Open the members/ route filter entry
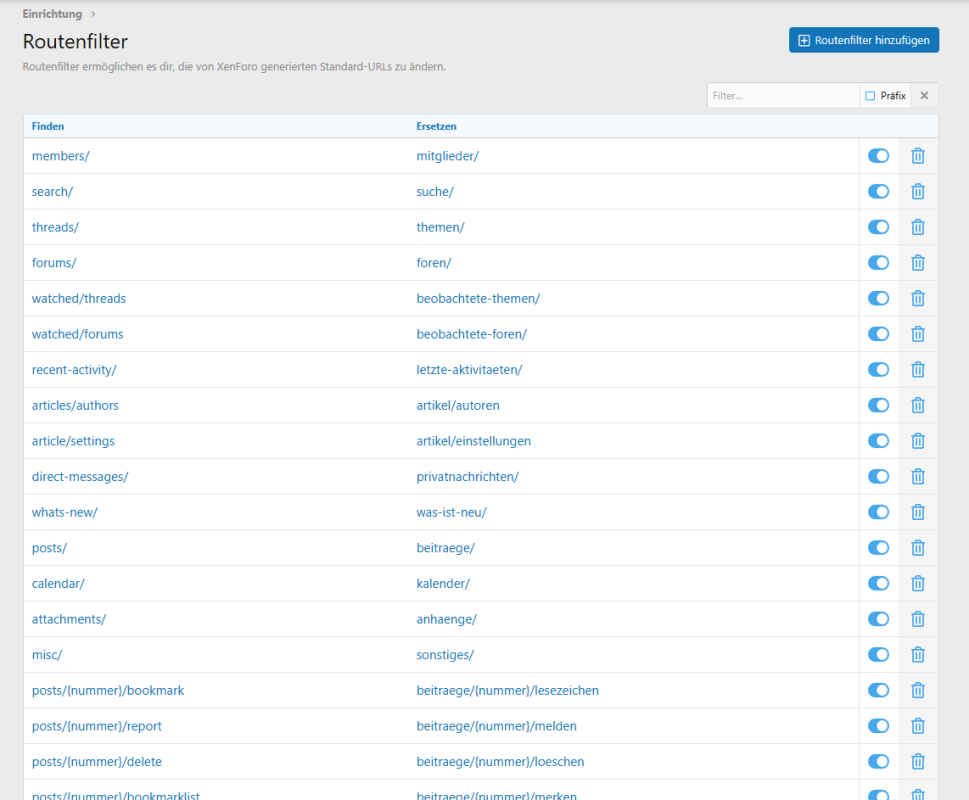The image size is (969, 800). tap(61, 156)
